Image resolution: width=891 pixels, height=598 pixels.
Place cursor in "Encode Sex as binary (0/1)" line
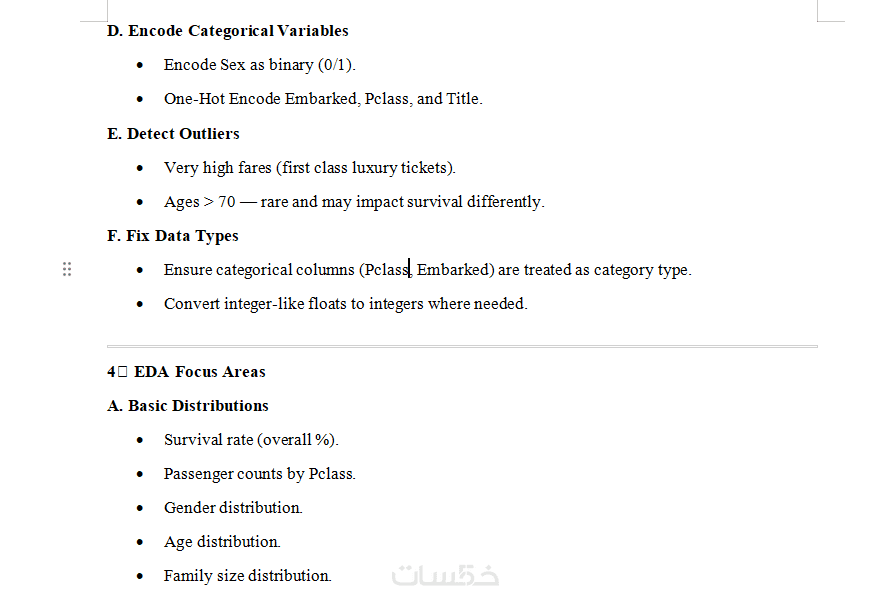259,65
